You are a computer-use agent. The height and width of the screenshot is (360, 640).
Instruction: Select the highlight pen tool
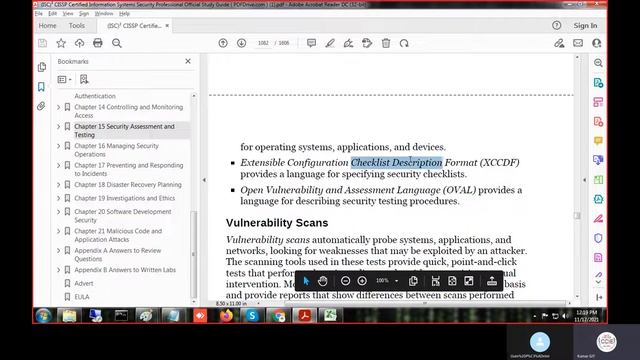[330, 43]
